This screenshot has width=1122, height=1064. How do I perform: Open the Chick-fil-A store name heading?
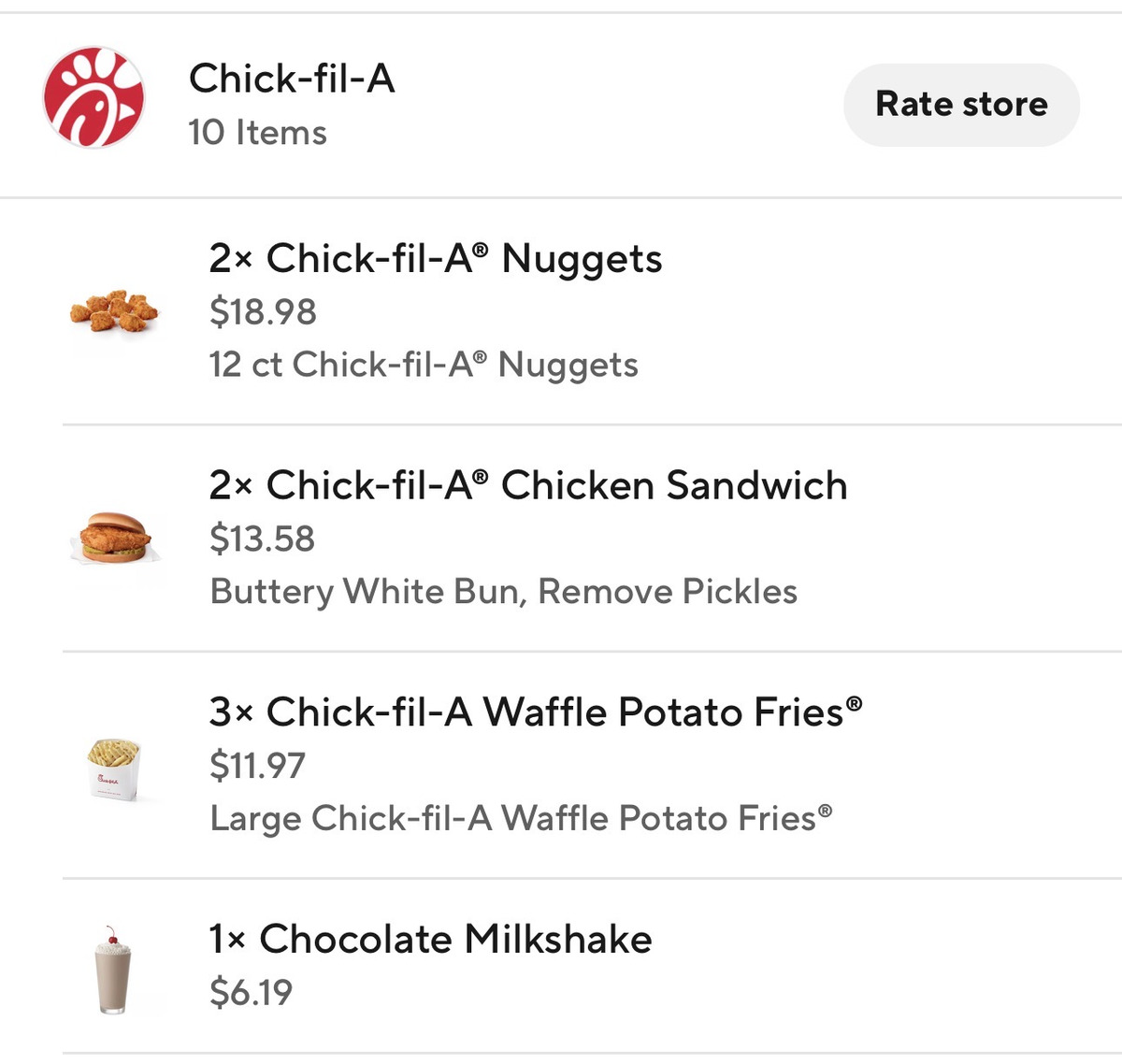(292, 79)
